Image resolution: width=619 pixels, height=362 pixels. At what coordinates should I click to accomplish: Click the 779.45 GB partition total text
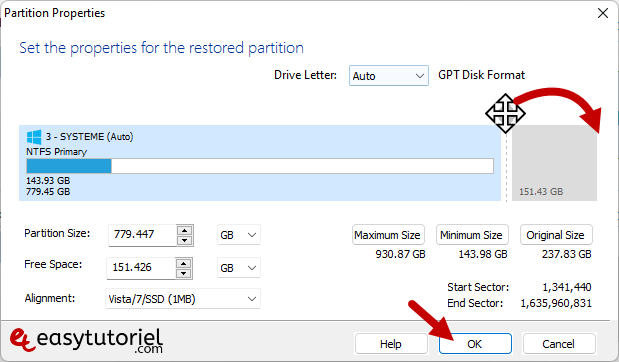[48, 191]
